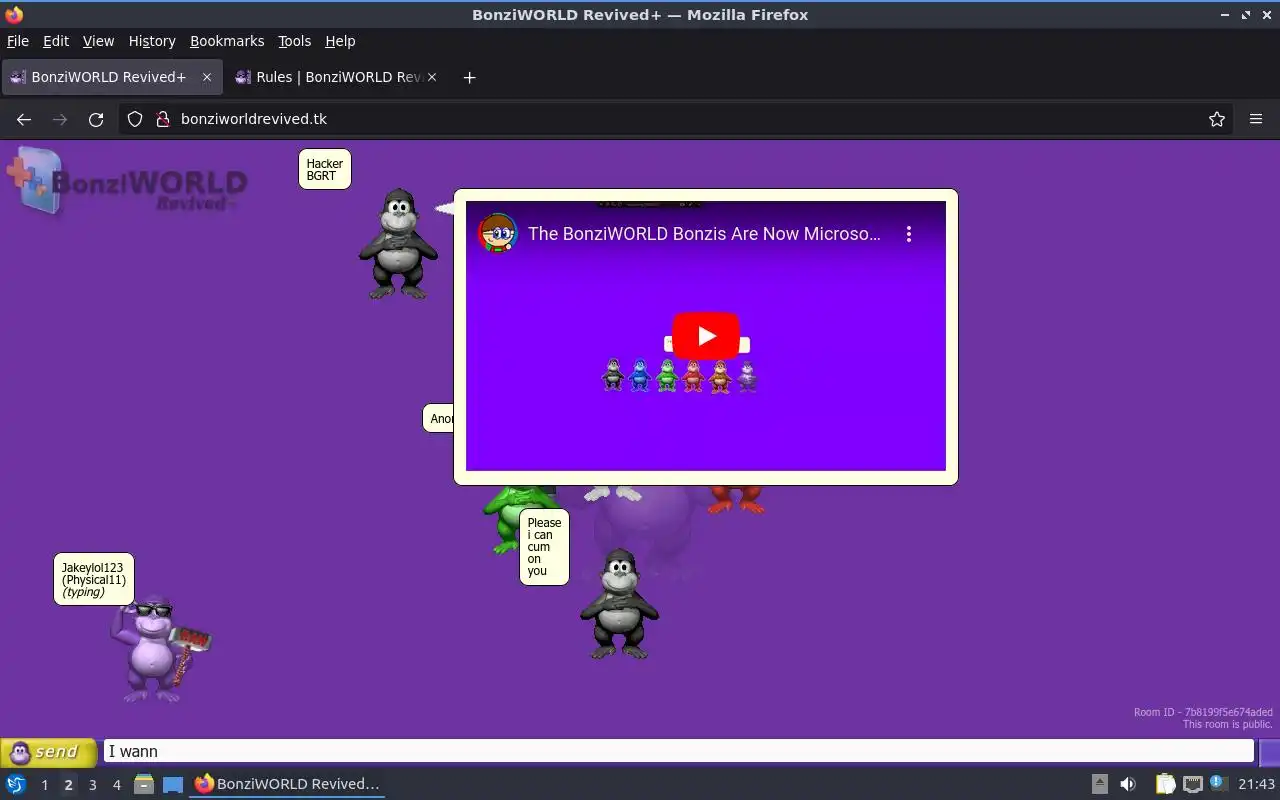The width and height of the screenshot is (1280, 800).
Task: Click the purple button right of chat input
Action: 1269,752
